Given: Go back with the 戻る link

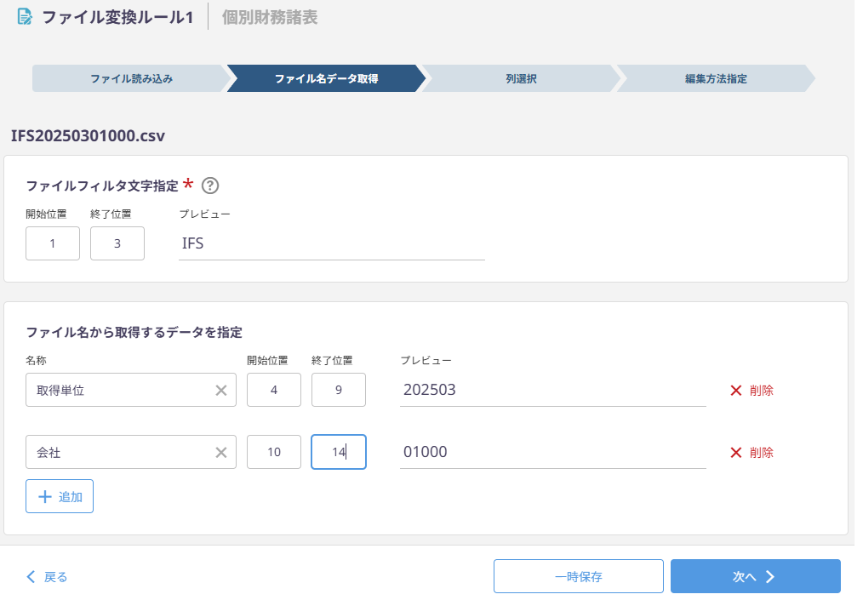Looking at the screenshot, I should 47,577.
